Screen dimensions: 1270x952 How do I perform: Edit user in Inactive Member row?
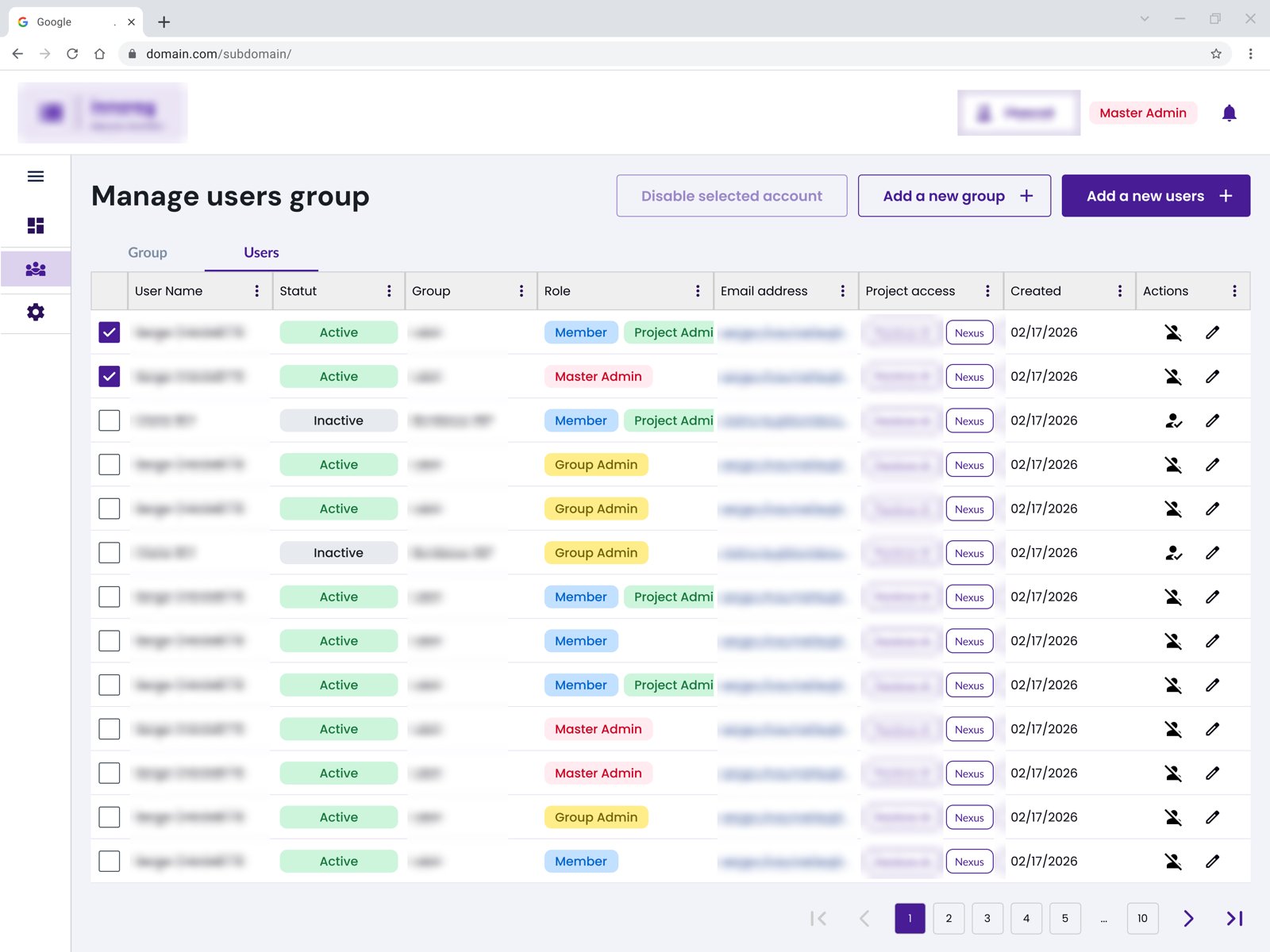pyautogui.click(x=1212, y=420)
